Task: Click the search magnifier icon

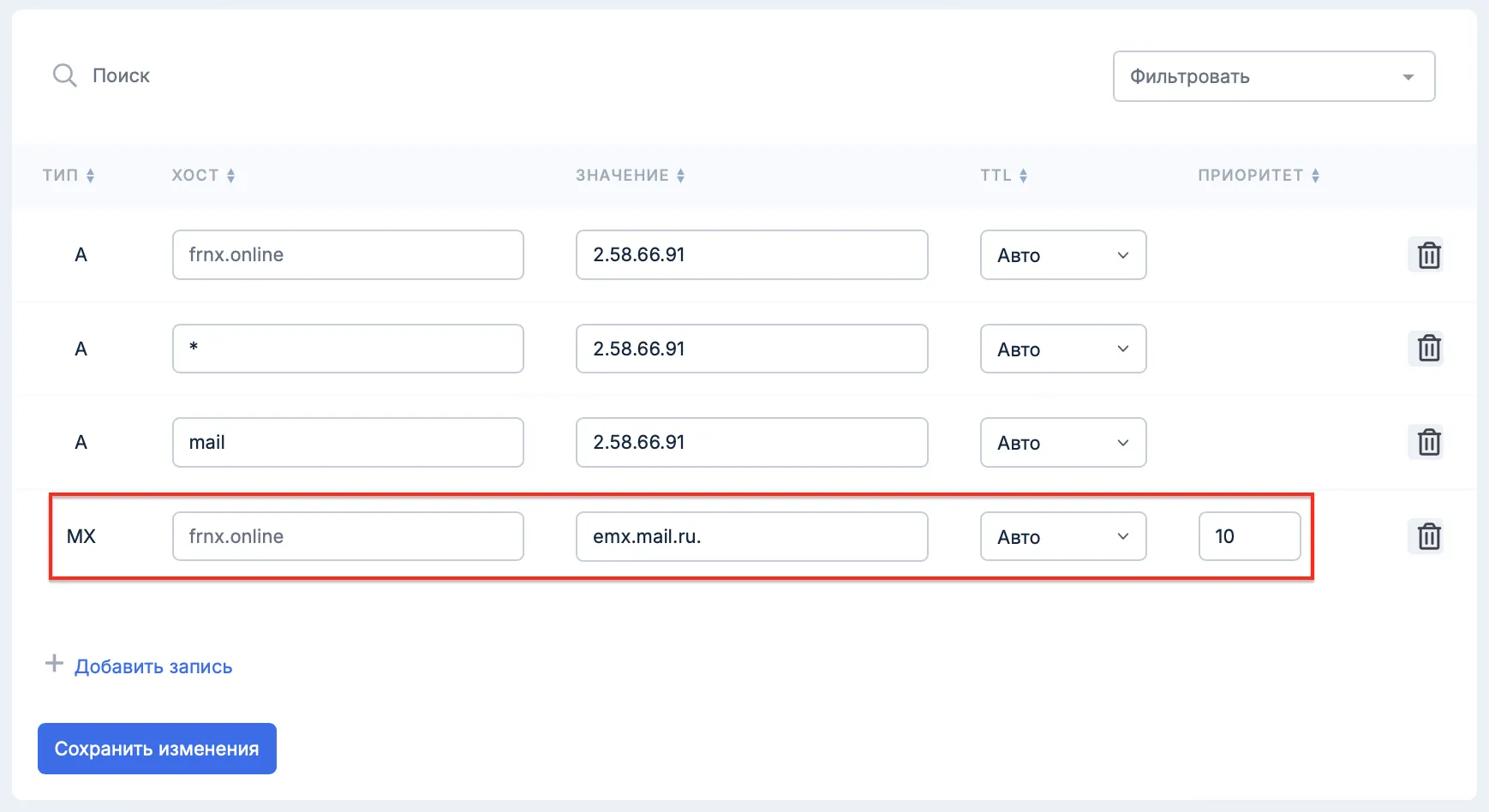Action: (x=65, y=75)
